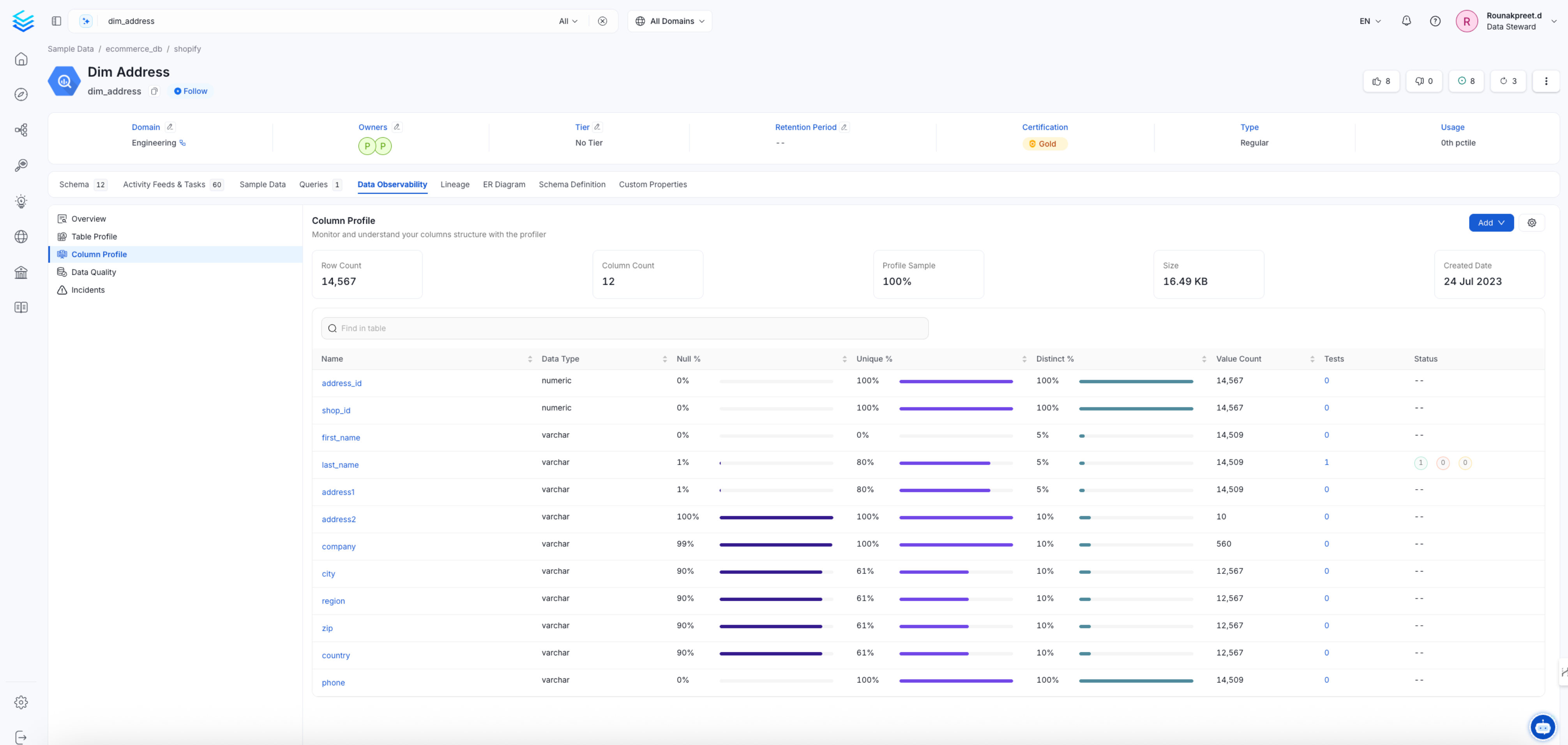Toggle Follow on the Dim Address table
This screenshot has height=745, width=1568.
click(190, 91)
